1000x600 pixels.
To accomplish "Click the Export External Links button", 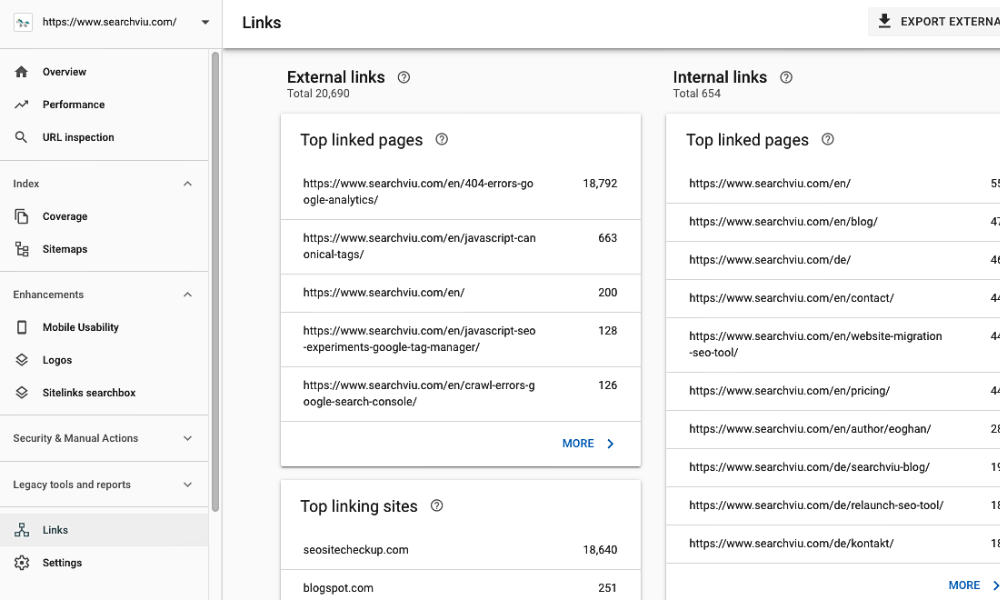I will [x=934, y=22].
